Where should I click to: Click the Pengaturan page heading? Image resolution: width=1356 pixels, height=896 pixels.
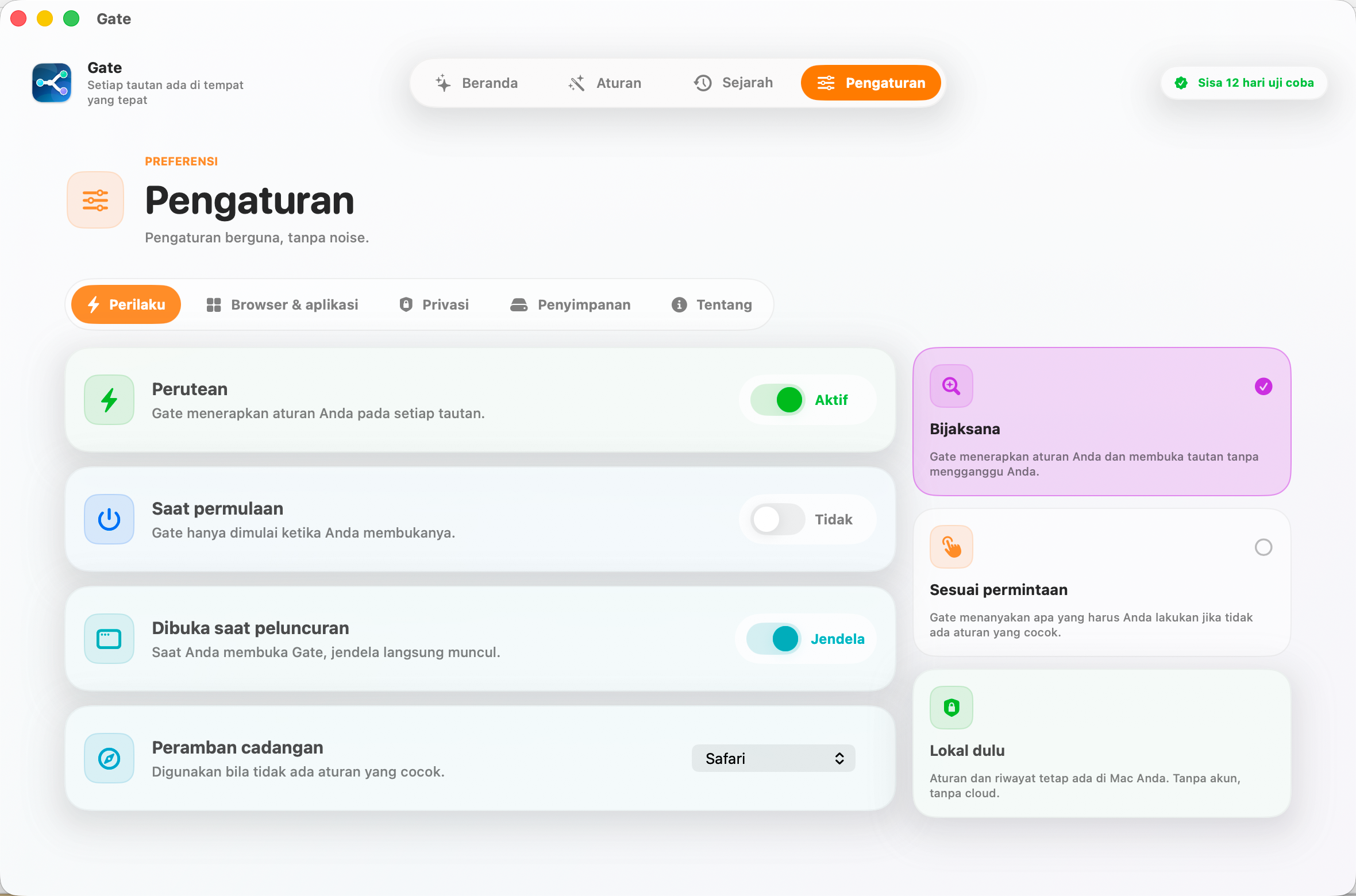(x=249, y=201)
